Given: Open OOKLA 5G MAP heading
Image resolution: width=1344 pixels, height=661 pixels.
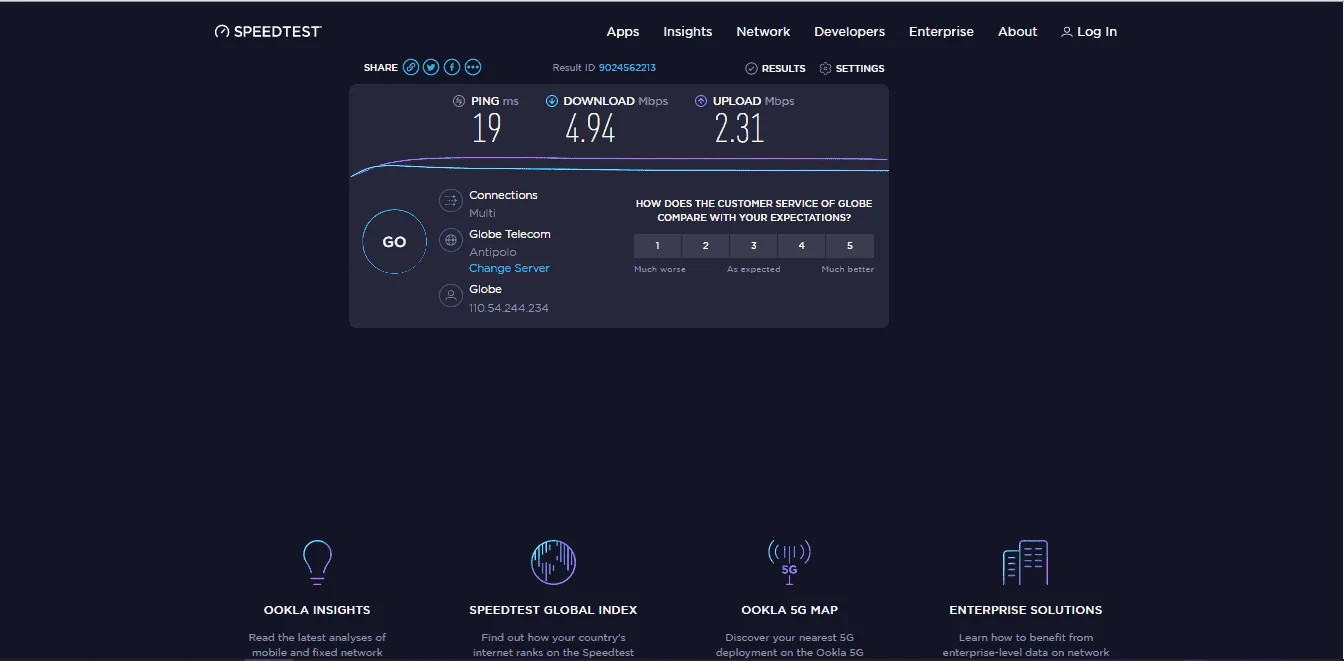Looking at the screenshot, I should coord(789,610).
